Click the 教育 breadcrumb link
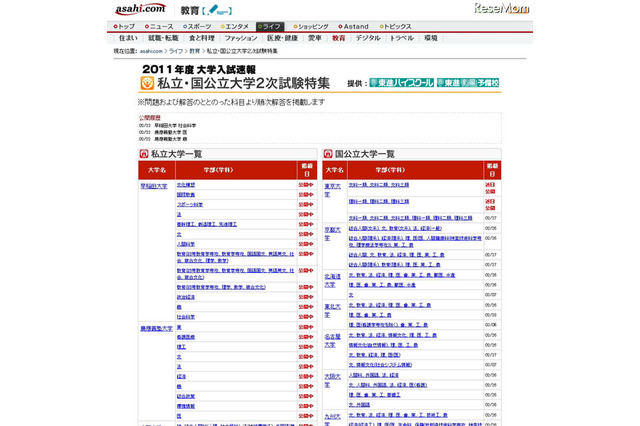Screen dimensions: 640x426 coord(195,51)
